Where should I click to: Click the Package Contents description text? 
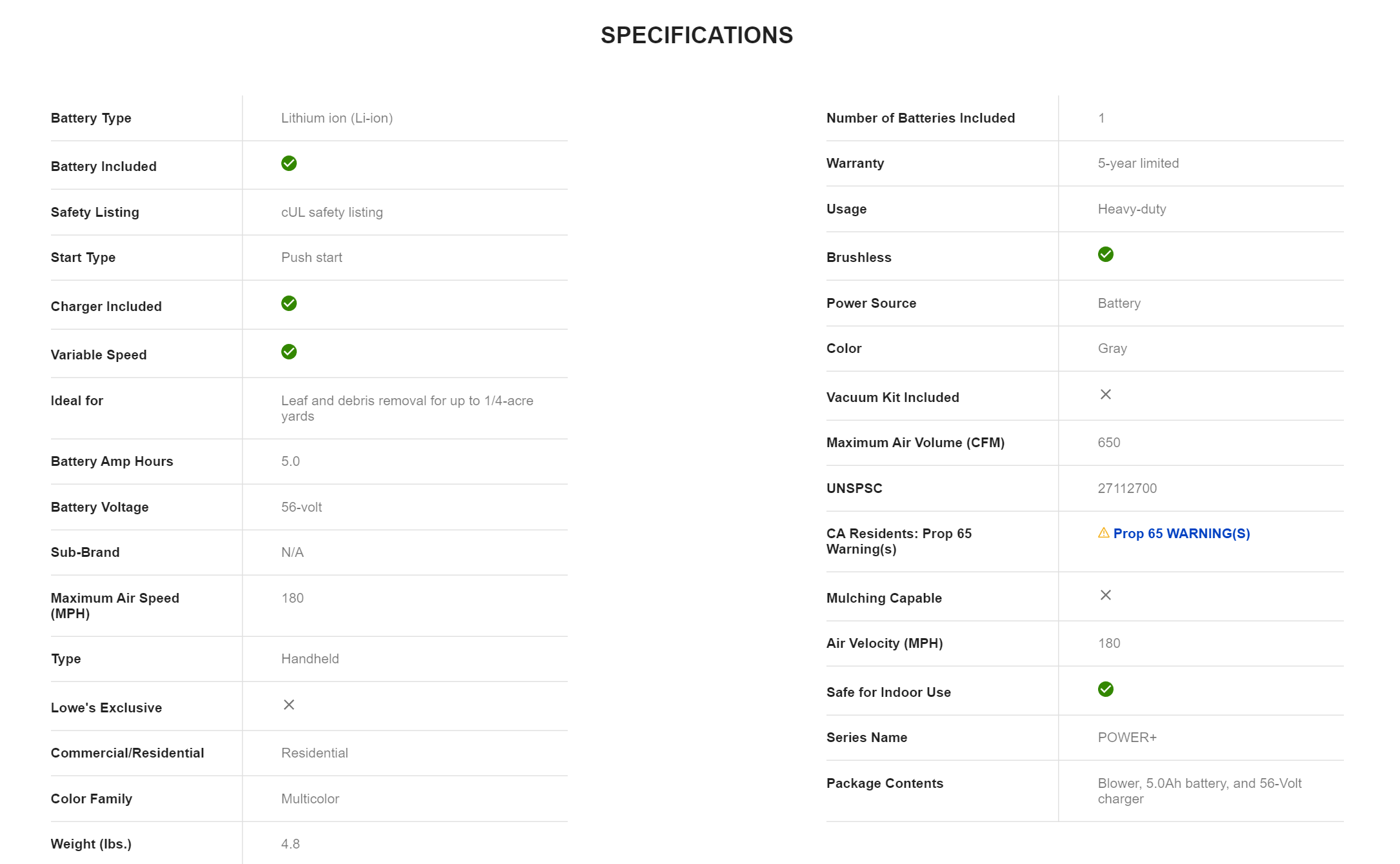(x=1199, y=790)
